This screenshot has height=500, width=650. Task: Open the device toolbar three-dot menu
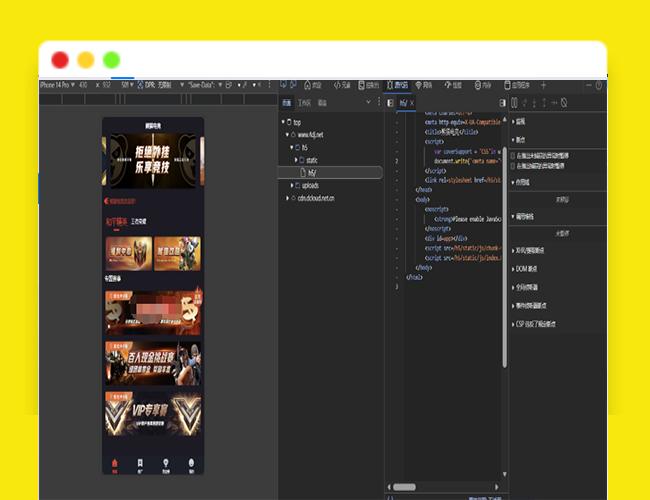(x=269, y=85)
